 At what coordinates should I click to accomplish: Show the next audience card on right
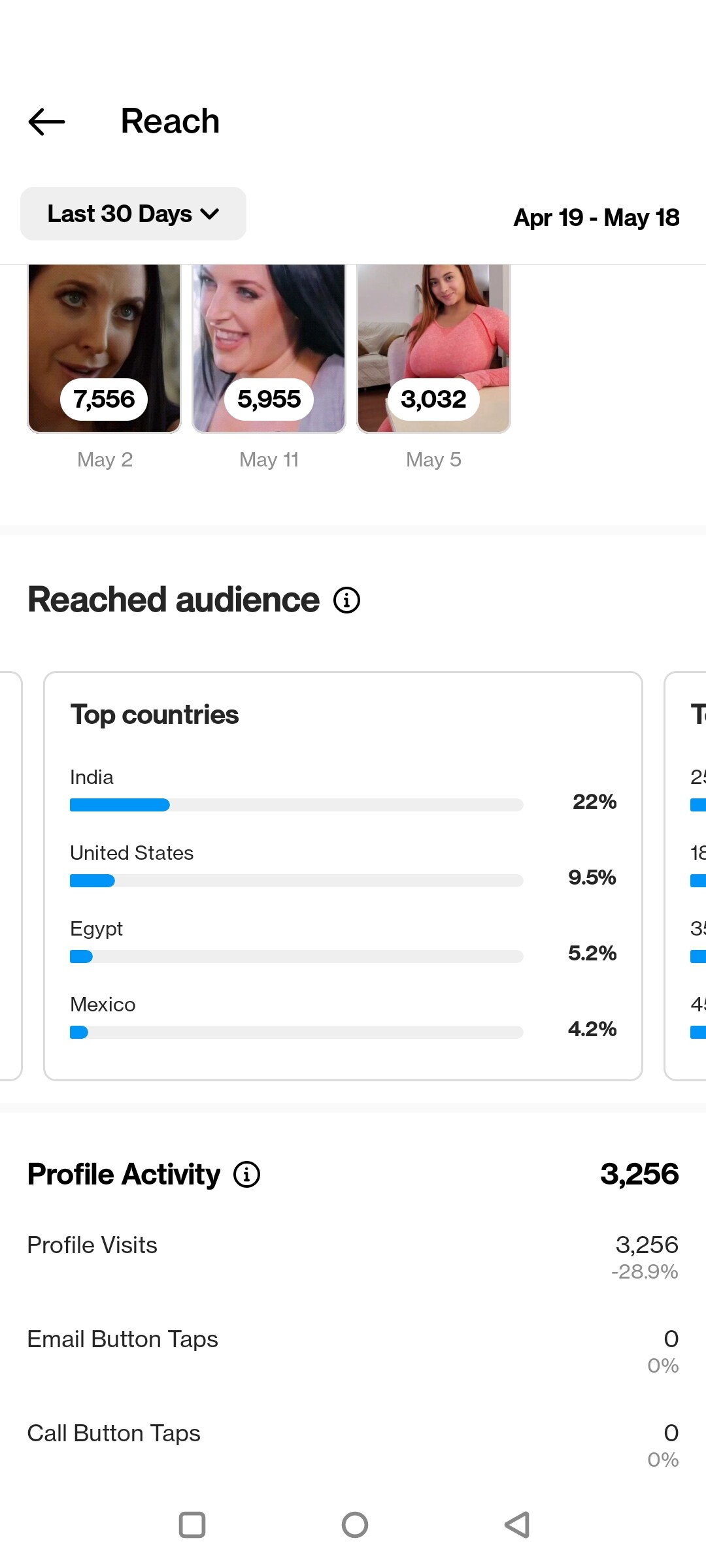(x=685, y=876)
